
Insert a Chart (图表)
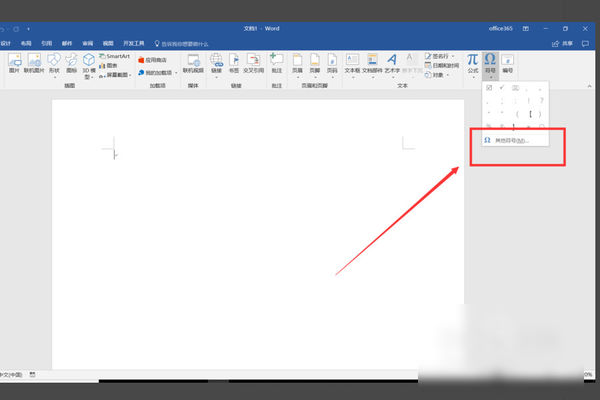[108, 66]
